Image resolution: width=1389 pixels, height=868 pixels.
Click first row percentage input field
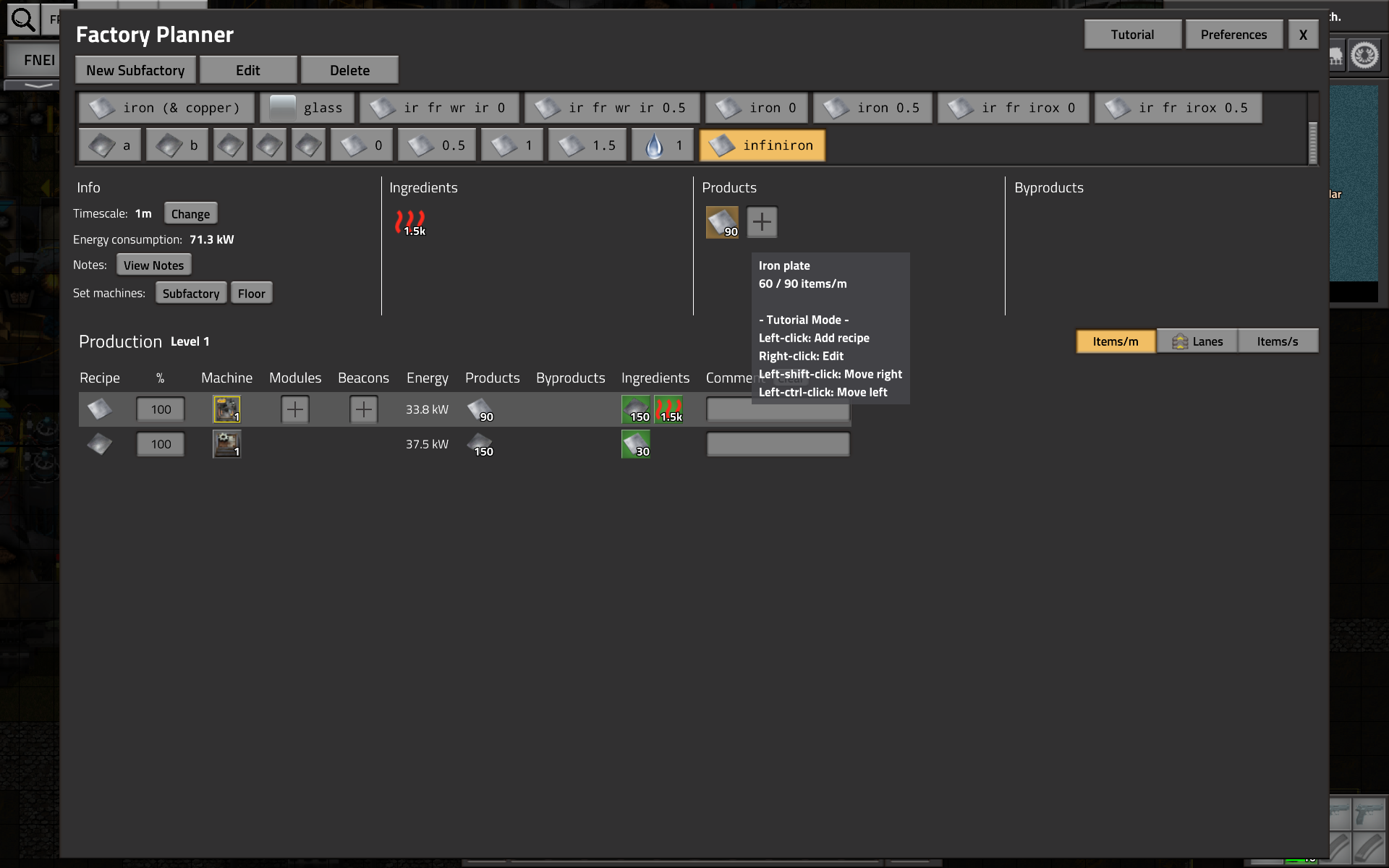[161, 409]
